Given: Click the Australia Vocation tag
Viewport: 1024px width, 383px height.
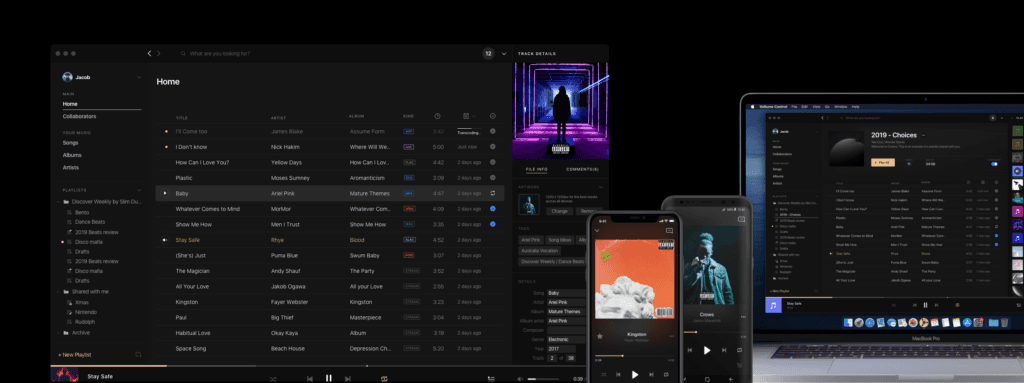Looking at the screenshot, I should pyautogui.click(x=539, y=250).
